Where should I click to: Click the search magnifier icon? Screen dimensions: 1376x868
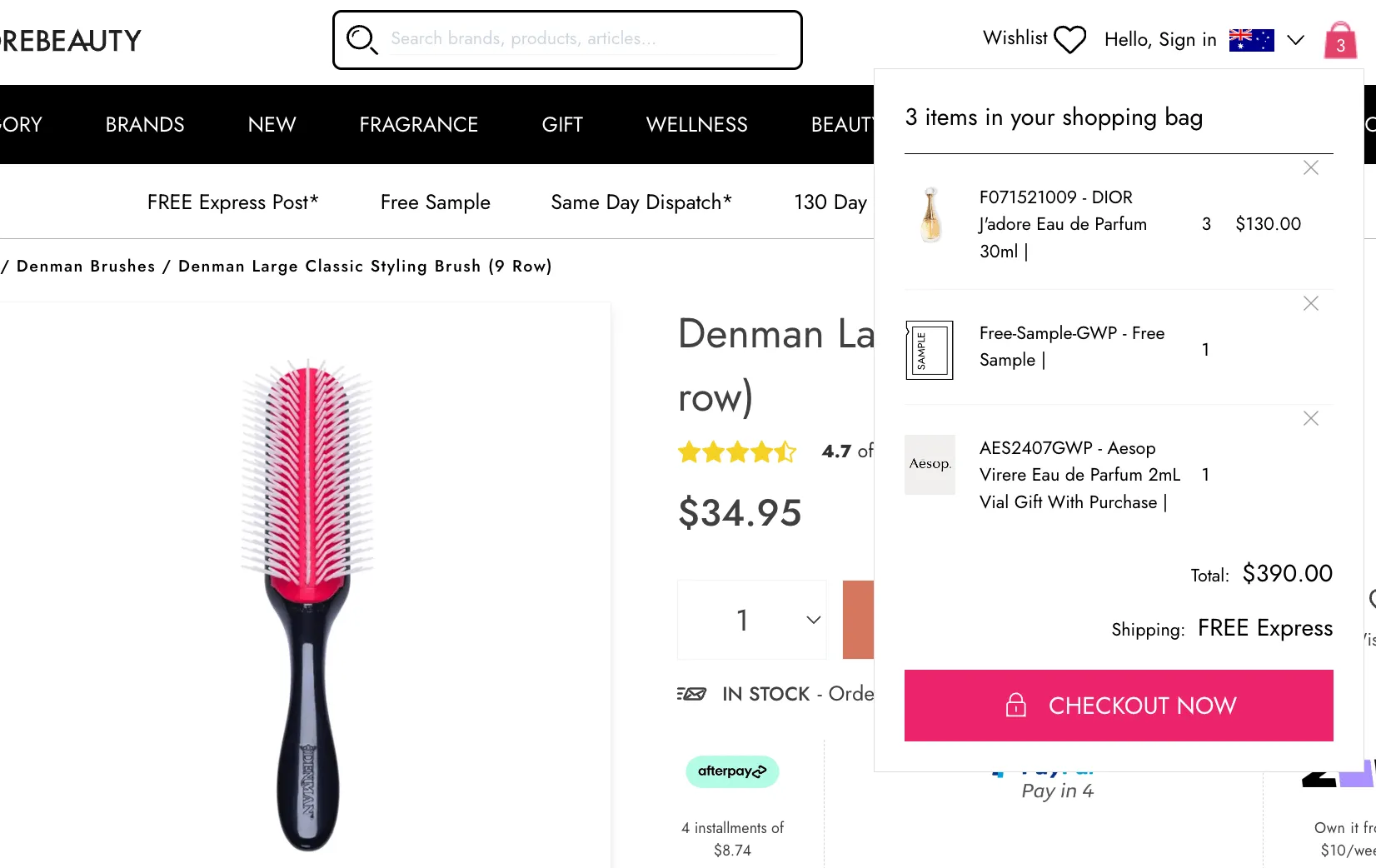click(x=361, y=39)
